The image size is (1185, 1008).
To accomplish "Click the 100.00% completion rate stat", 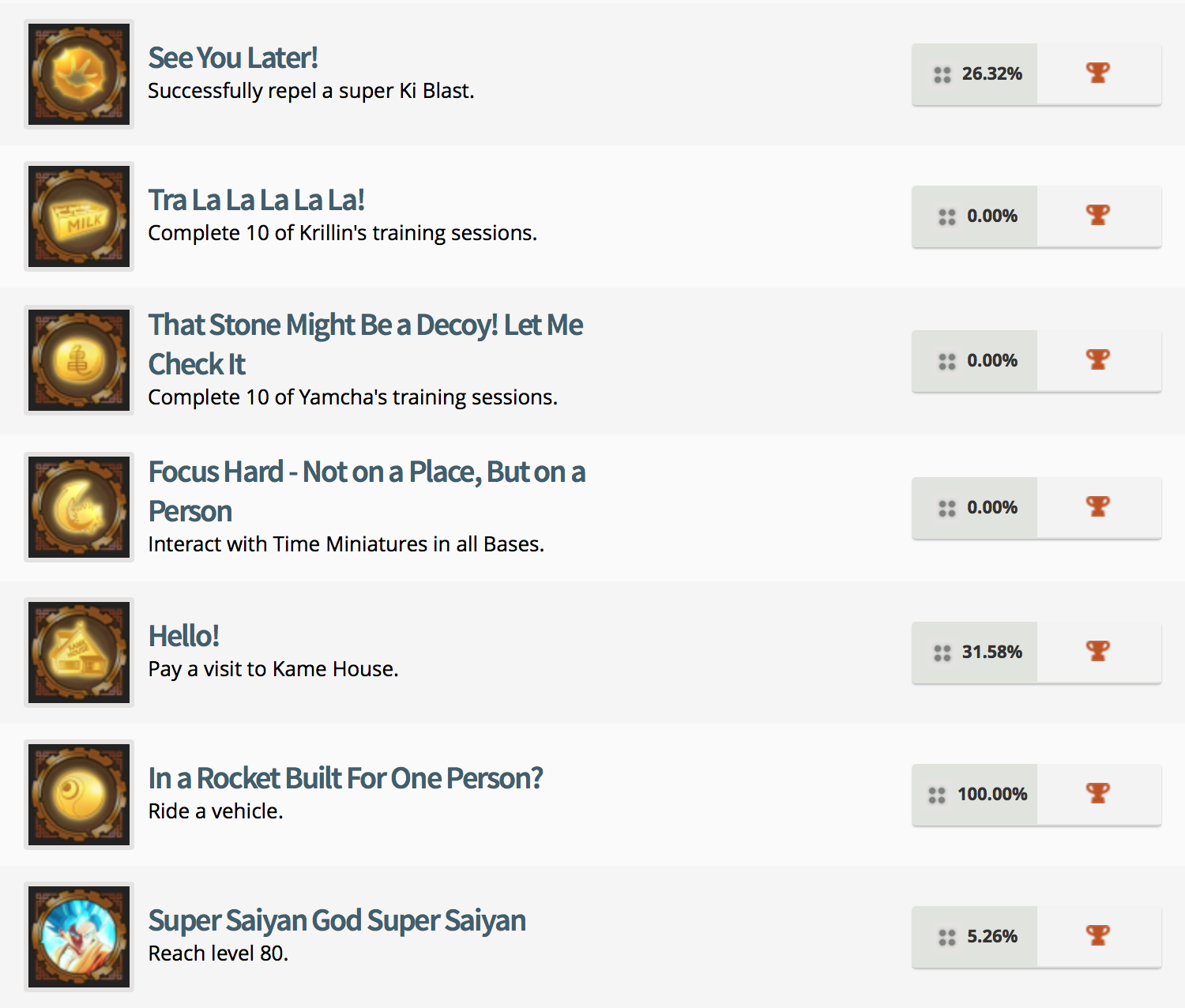I will point(992,794).
